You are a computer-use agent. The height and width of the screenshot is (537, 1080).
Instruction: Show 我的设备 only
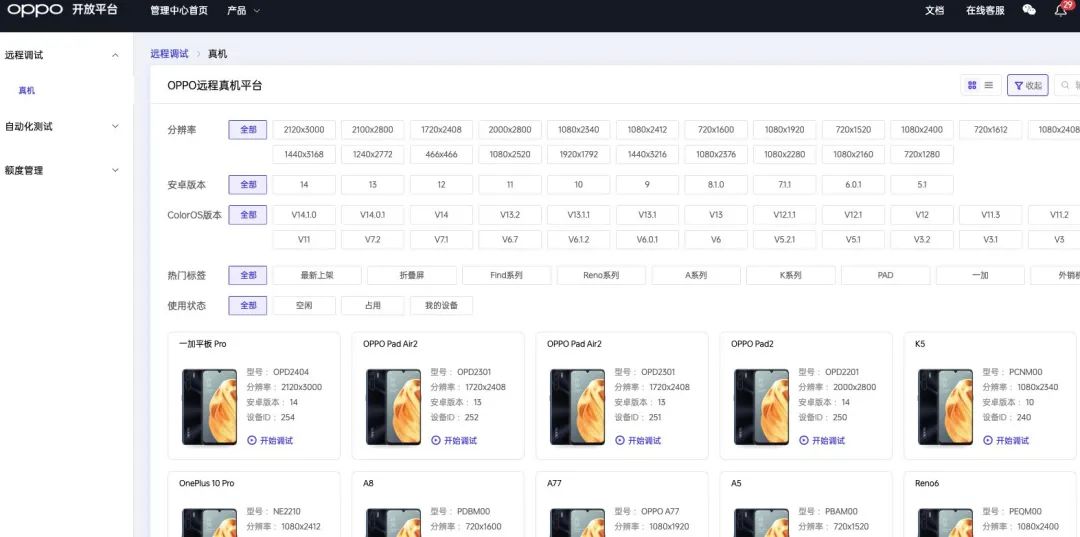tap(442, 306)
